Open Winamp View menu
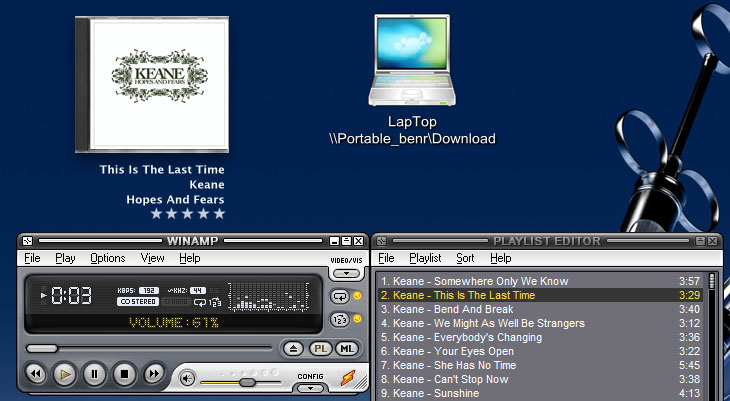This screenshot has width=730, height=401. pyautogui.click(x=152, y=258)
